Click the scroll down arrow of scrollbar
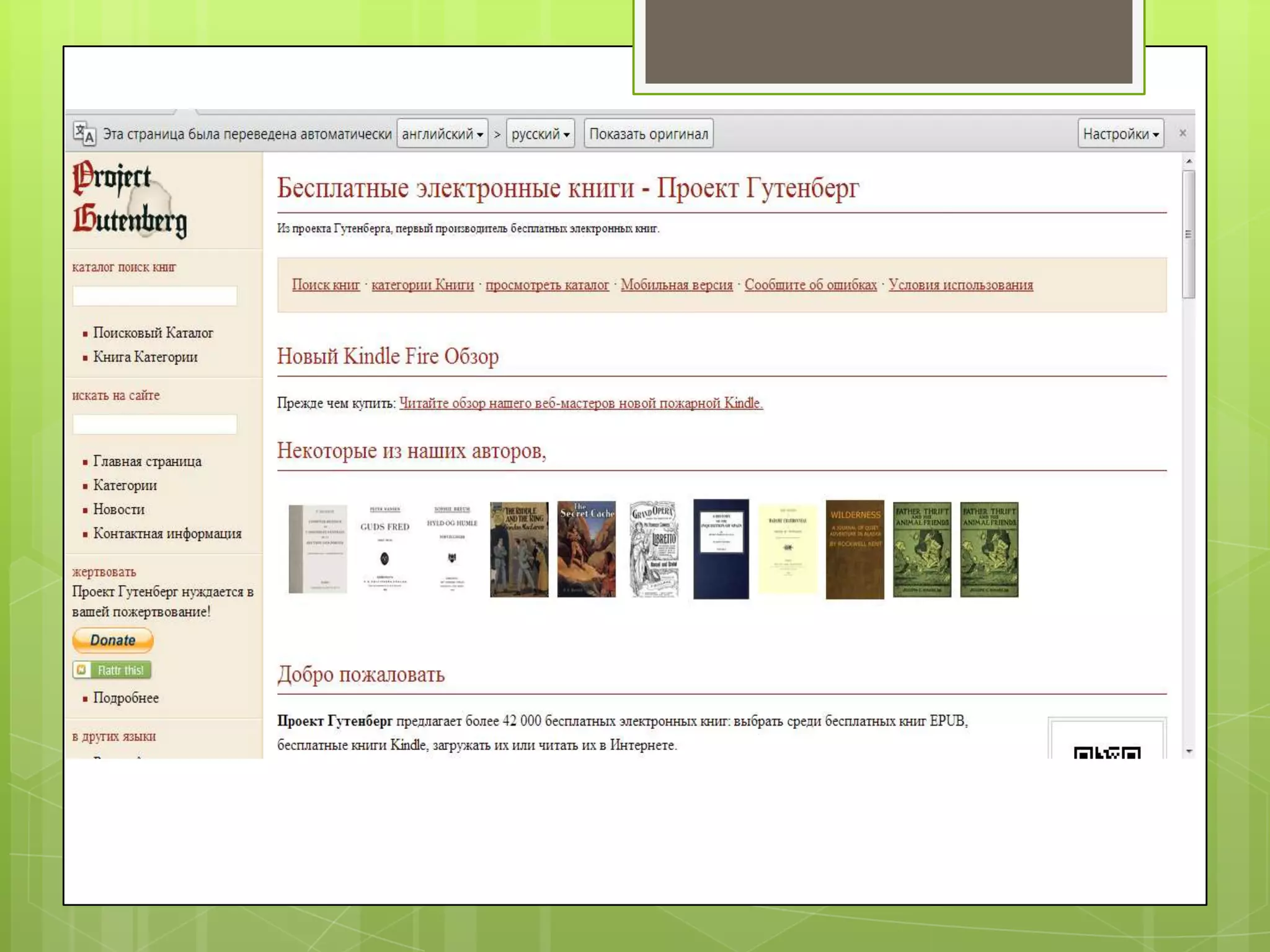This screenshot has height=952, width=1270. point(1189,751)
